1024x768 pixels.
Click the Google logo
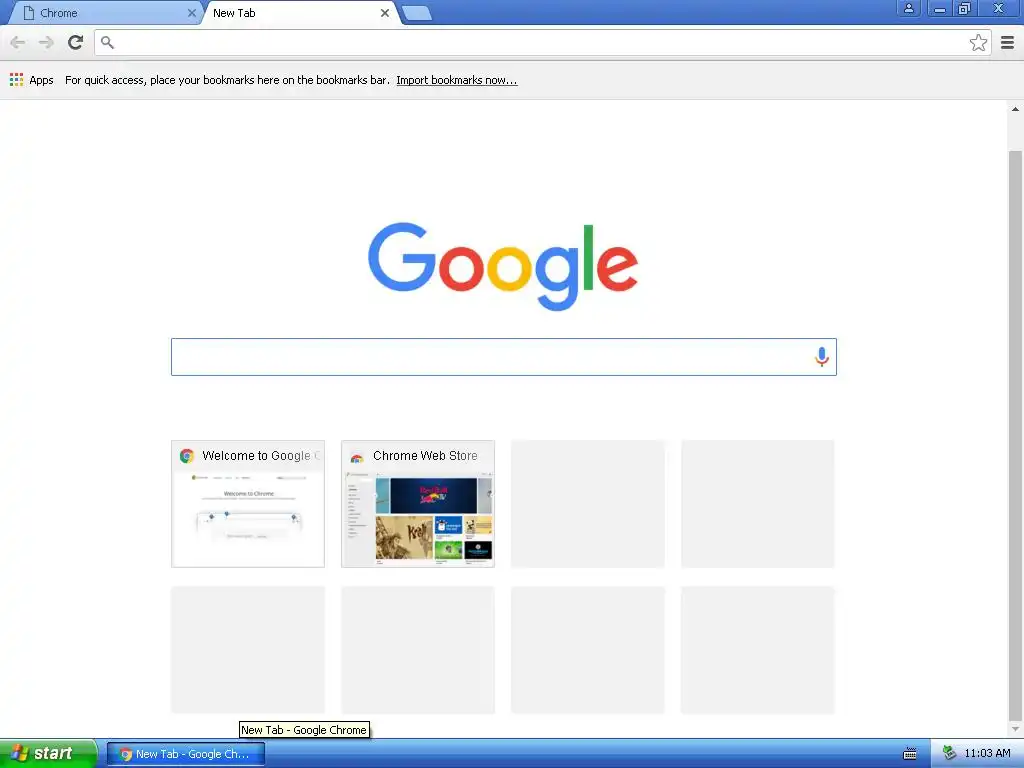[503, 265]
